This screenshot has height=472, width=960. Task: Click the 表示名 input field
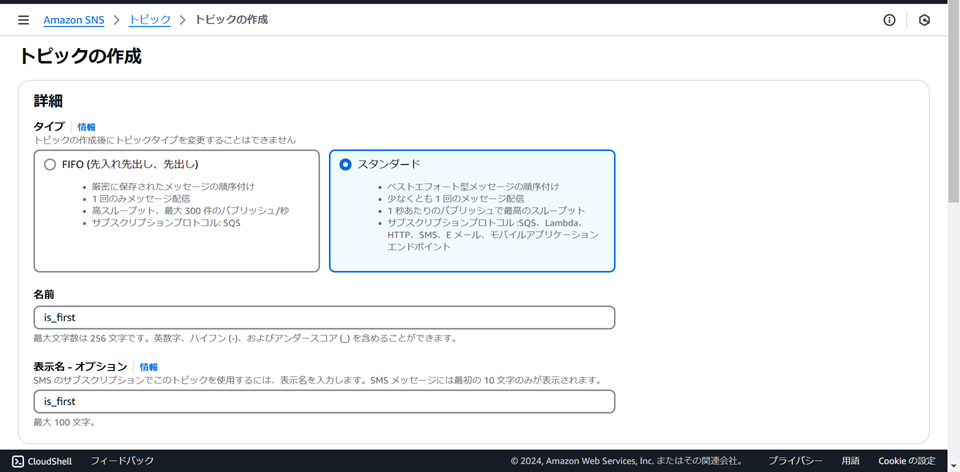point(324,402)
